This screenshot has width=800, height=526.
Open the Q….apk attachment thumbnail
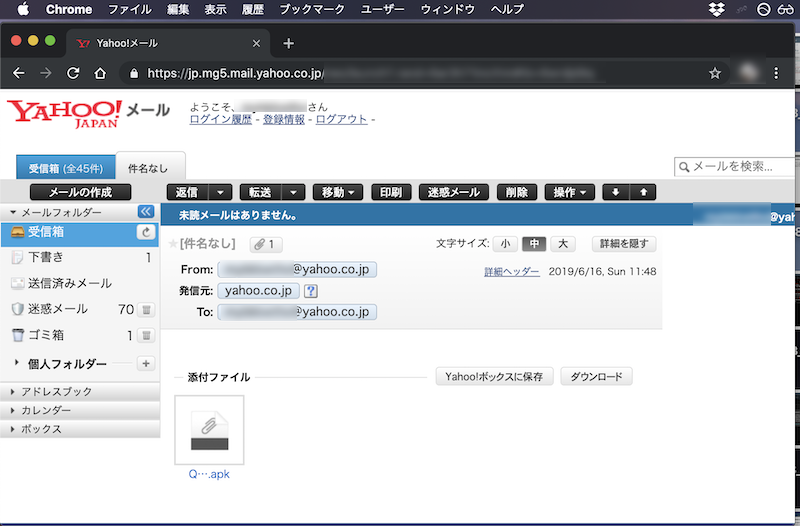coord(209,430)
